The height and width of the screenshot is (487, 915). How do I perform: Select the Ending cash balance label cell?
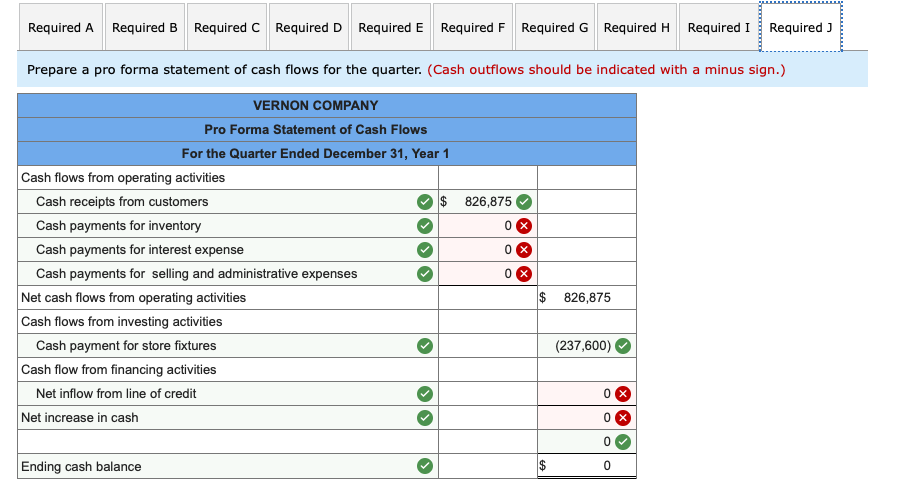228,465
